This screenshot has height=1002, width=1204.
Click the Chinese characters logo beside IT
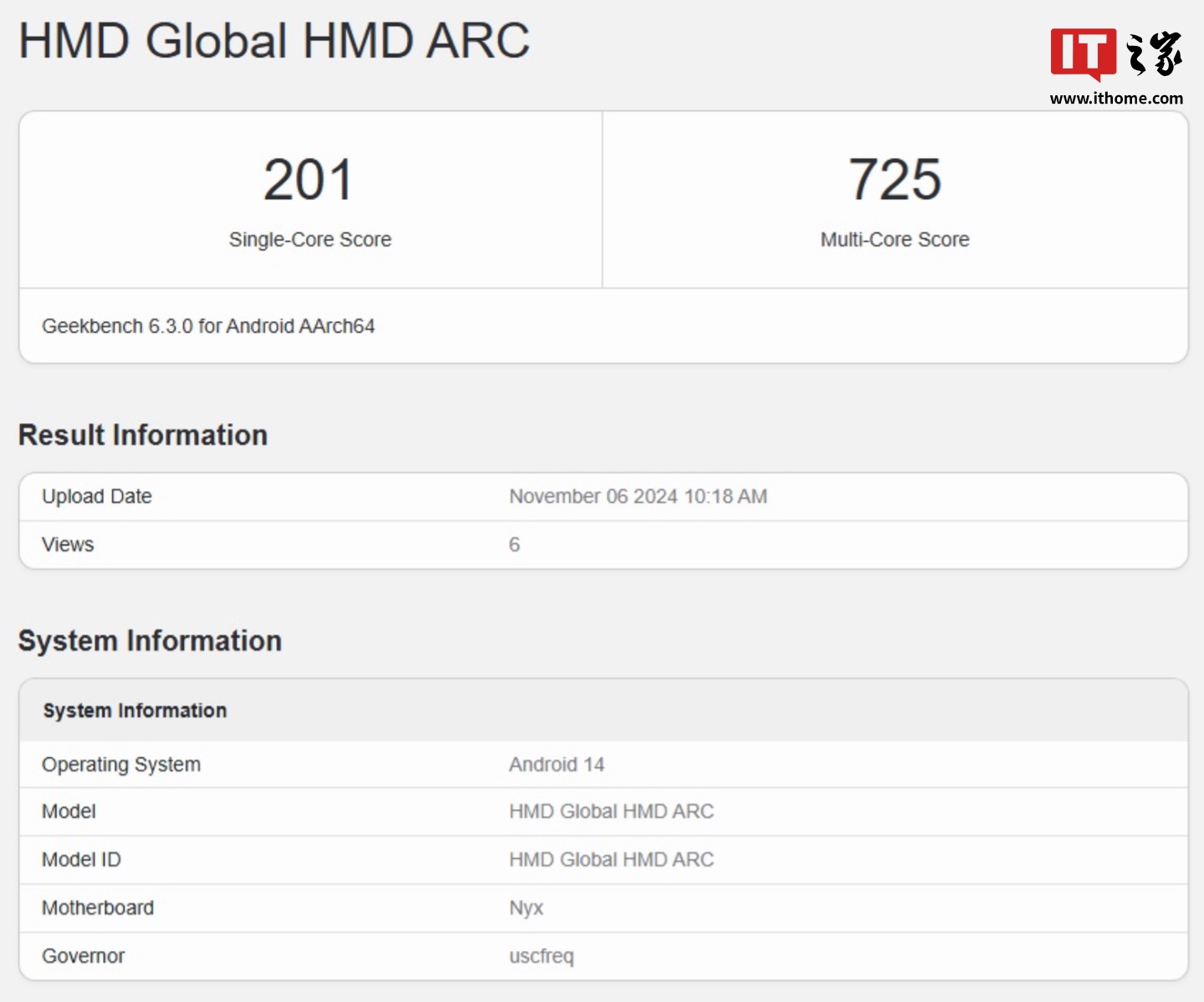1154,54
